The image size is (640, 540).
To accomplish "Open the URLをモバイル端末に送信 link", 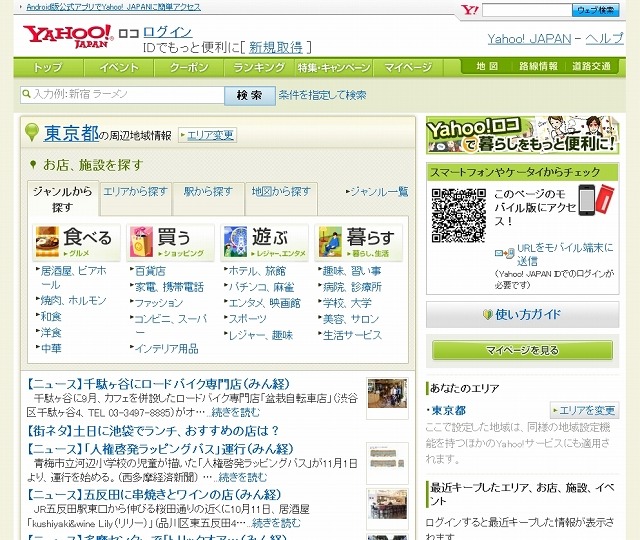I will tap(565, 254).
